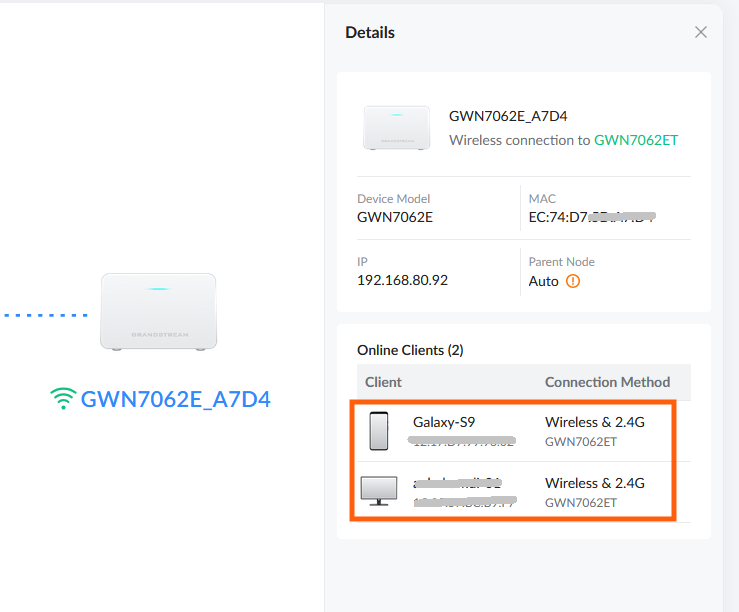The width and height of the screenshot is (739, 612).
Task: Click the desktop monitor client icon
Action: point(379,491)
